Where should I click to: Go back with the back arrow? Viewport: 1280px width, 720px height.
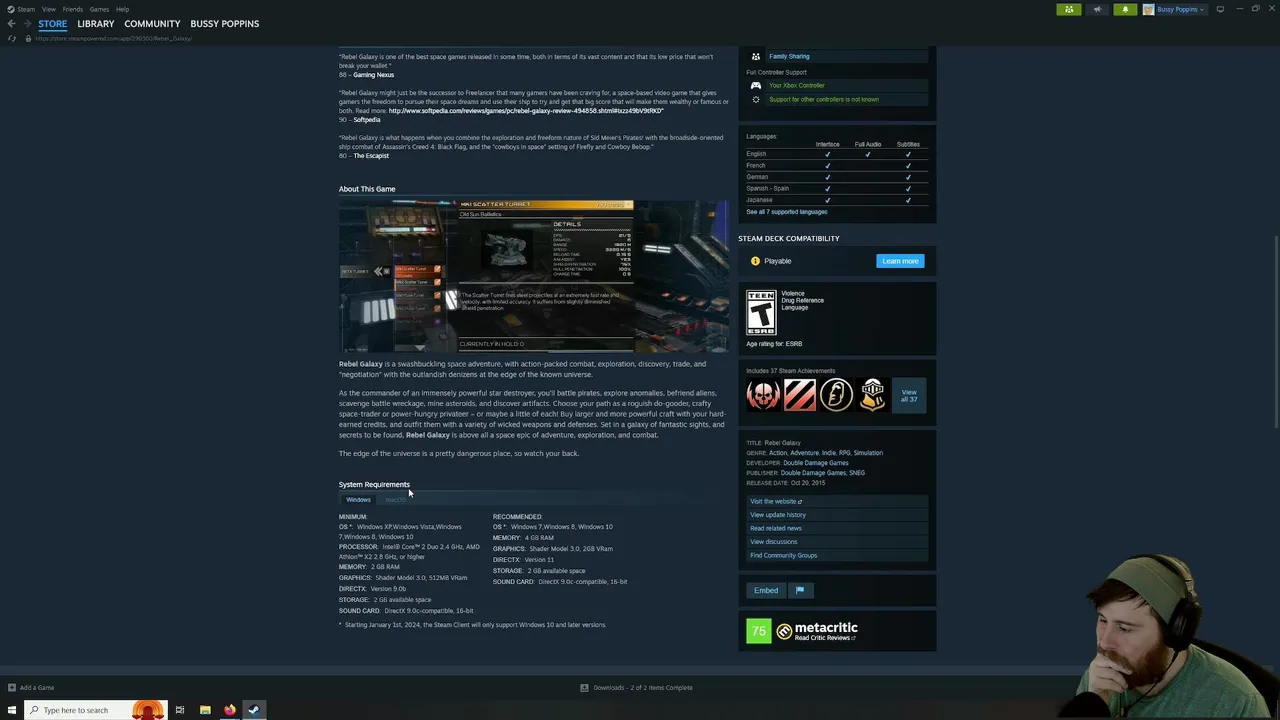[x=12, y=23]
